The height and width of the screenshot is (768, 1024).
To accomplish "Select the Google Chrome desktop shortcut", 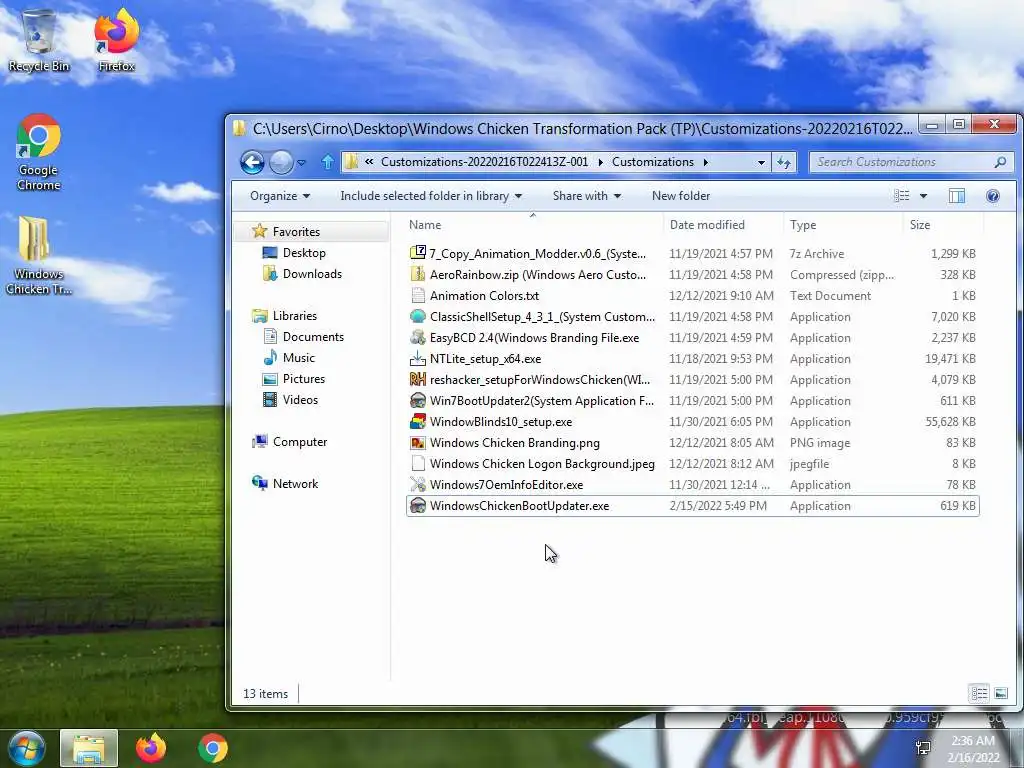I will (39, 153).
